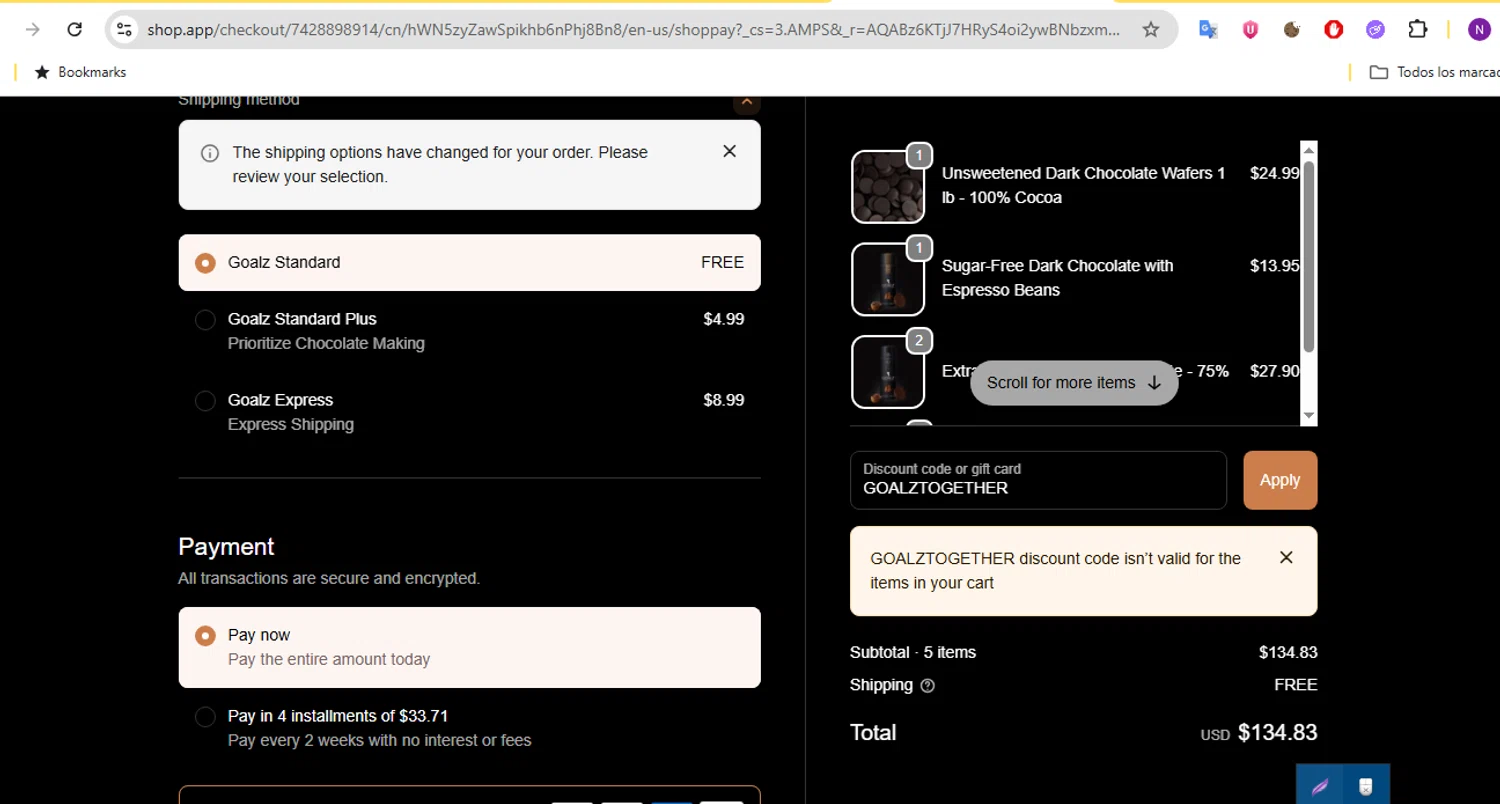This screenshot has width=1500, height=804.
Task: Reload the checkout page
Action: click(x=74, y=29)
